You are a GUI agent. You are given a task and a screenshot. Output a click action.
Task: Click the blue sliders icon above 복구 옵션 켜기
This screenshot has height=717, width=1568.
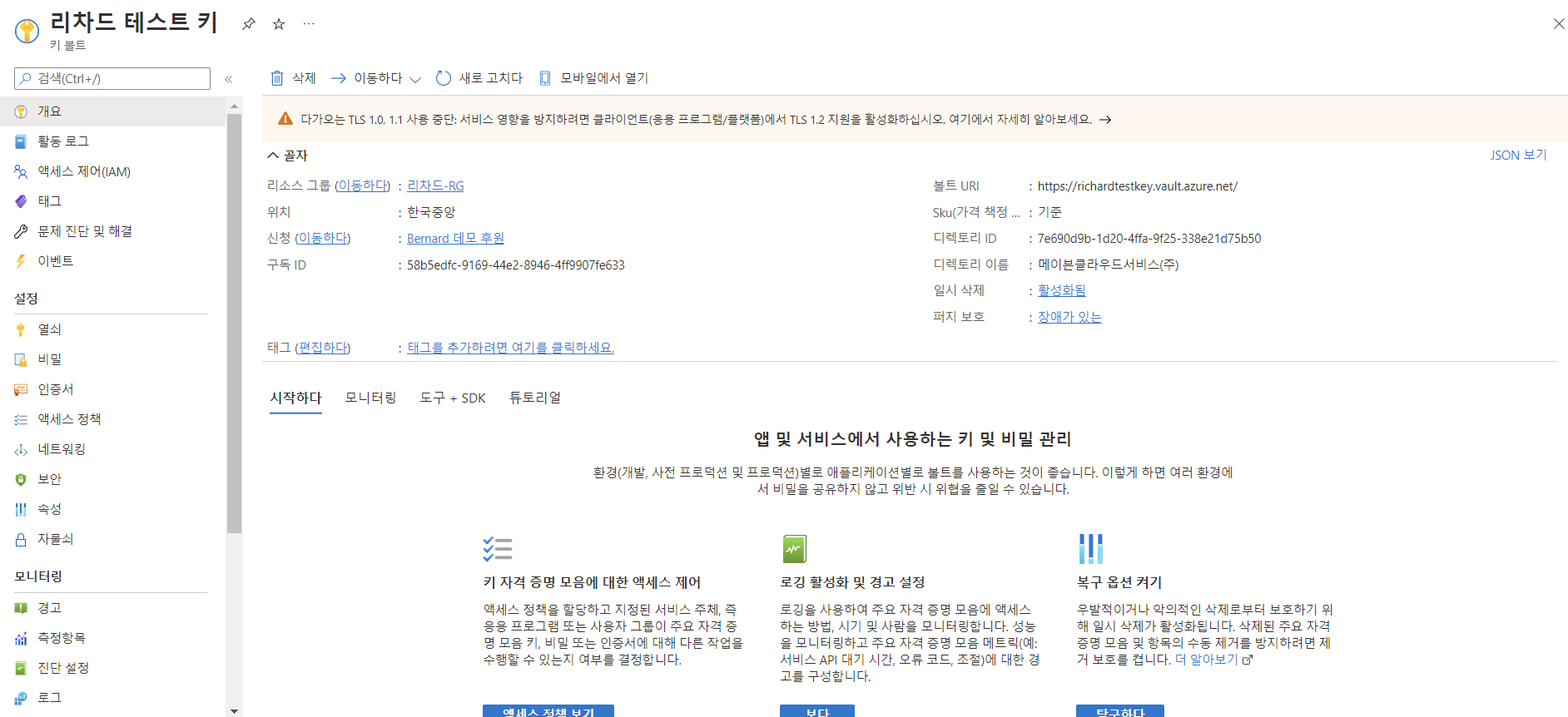click(1090, 549)
